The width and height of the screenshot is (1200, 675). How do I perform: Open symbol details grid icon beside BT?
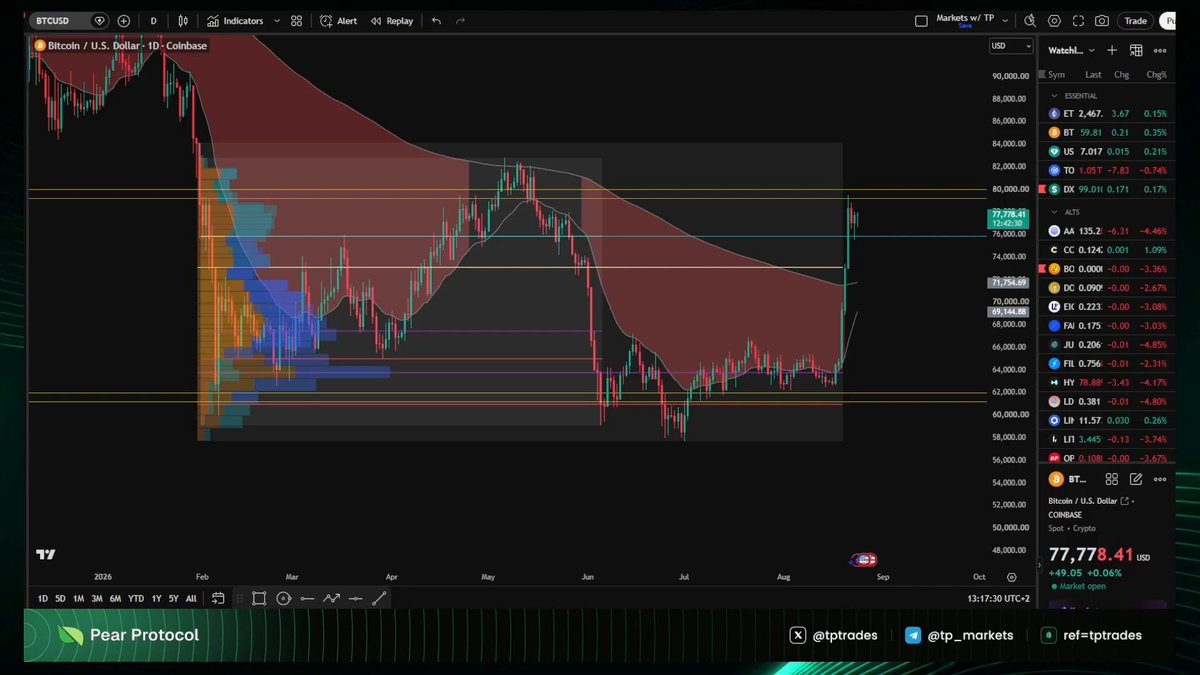(1112, 479)
